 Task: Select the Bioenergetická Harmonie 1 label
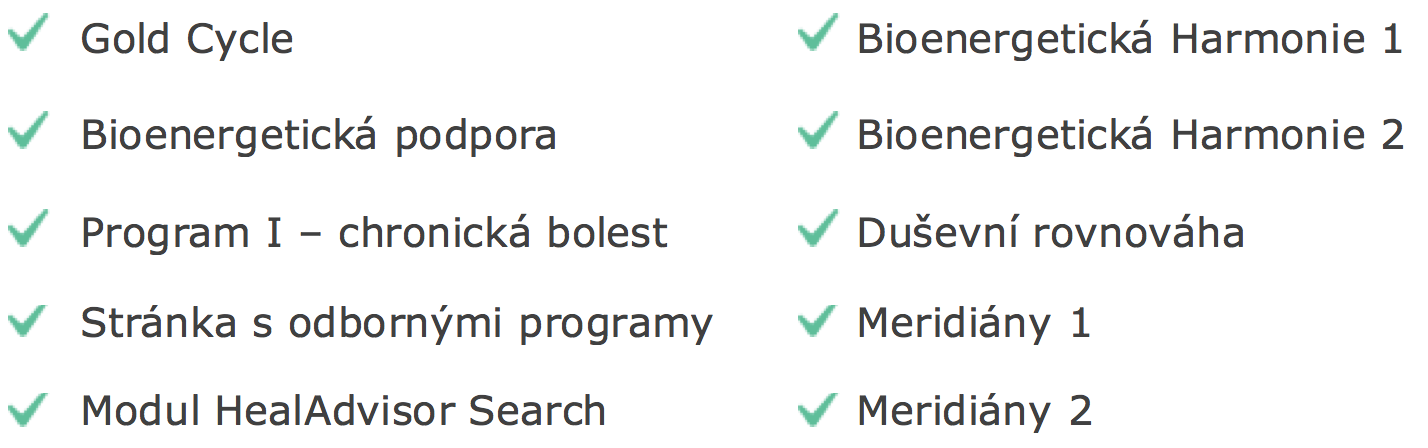1130,40
